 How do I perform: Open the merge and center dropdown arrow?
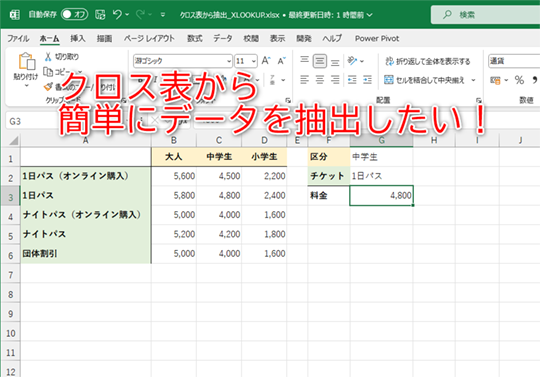474,80
